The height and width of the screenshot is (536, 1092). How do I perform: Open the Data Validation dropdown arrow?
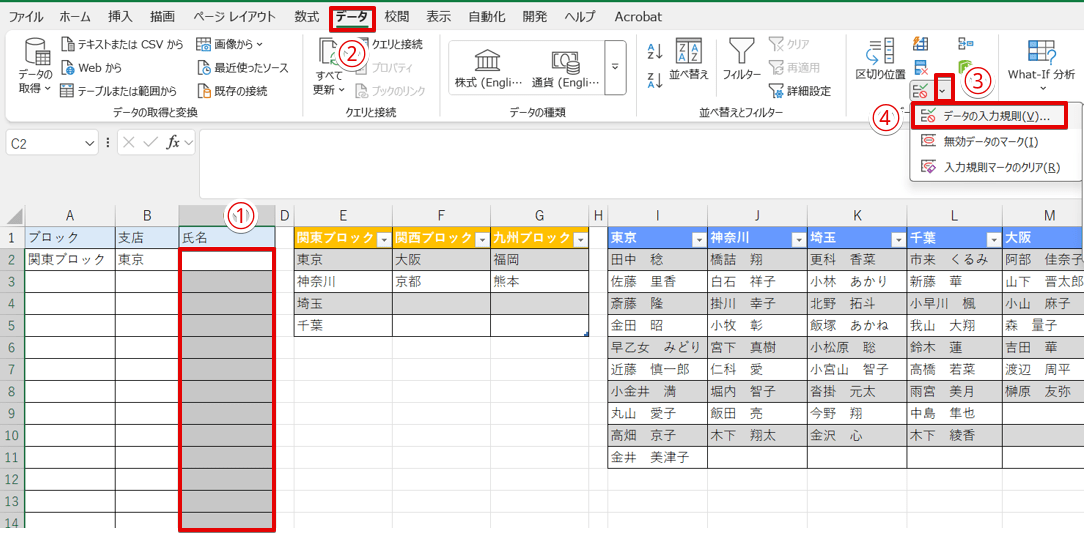point(944,89)
